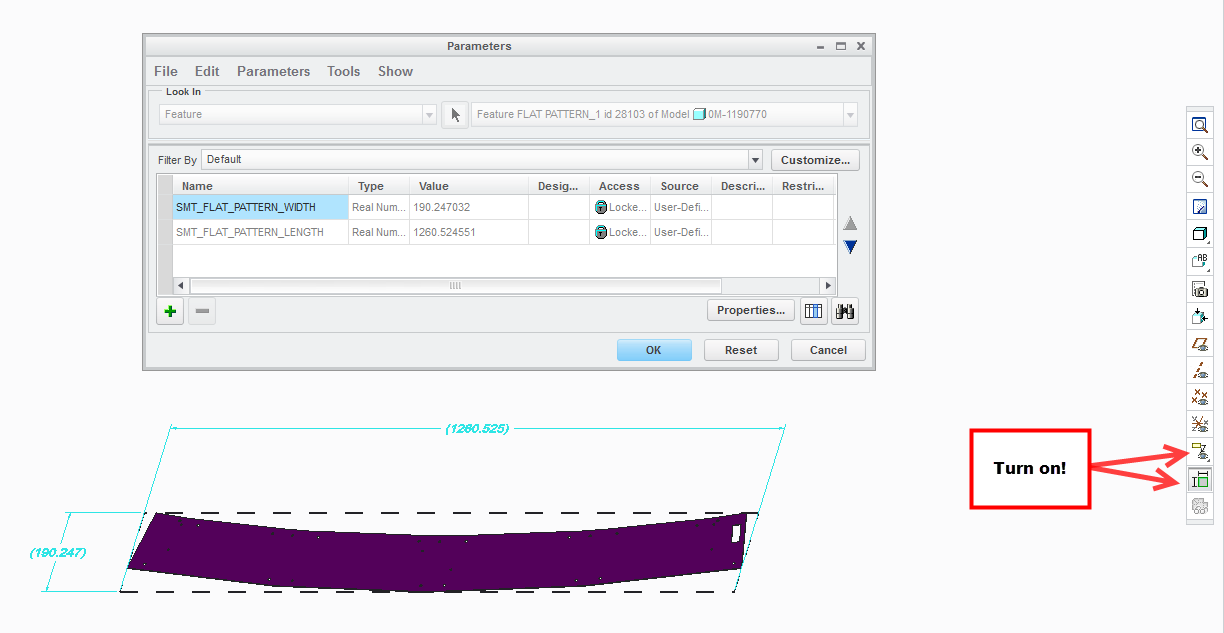
Task: Click the Repaint screen icon
Action: tap(1199, 207)
